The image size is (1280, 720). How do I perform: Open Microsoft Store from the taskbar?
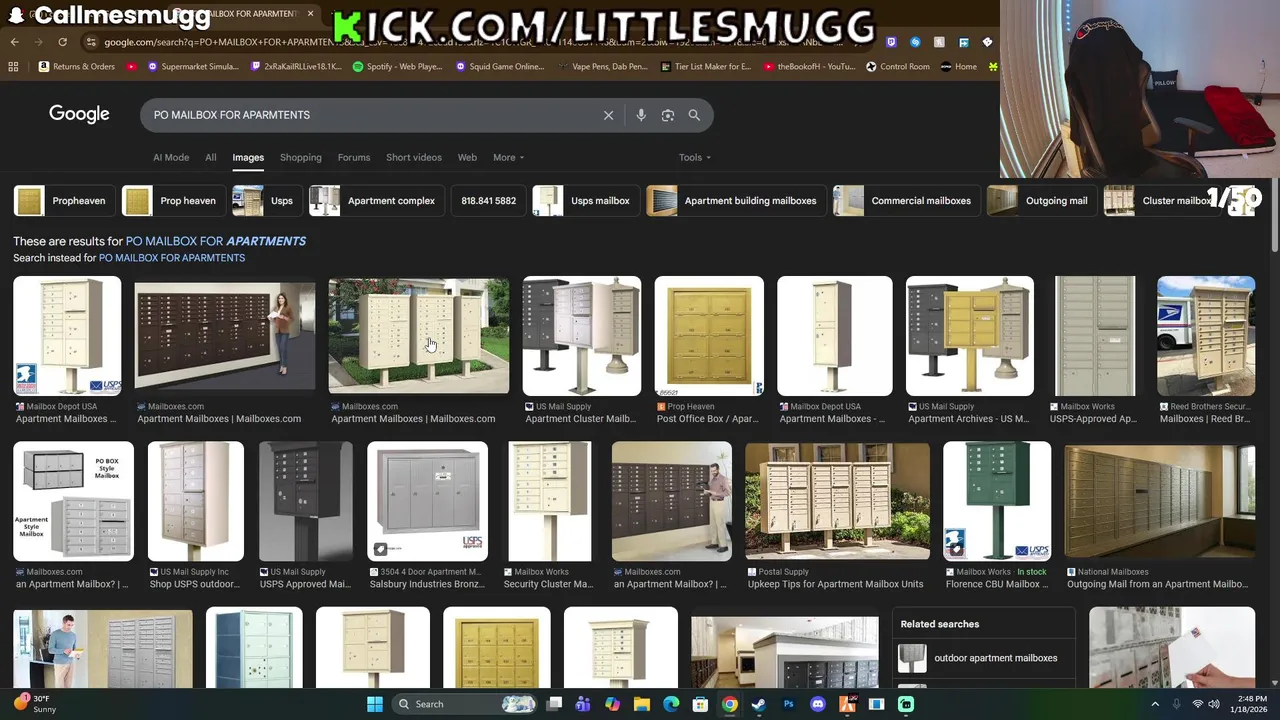coord(701,704)
